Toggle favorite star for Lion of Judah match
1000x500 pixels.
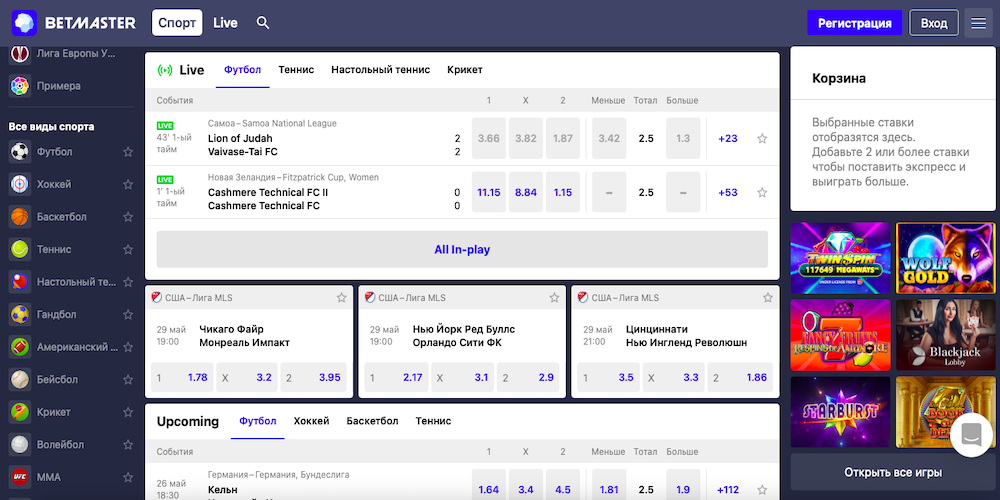[762, 139]
